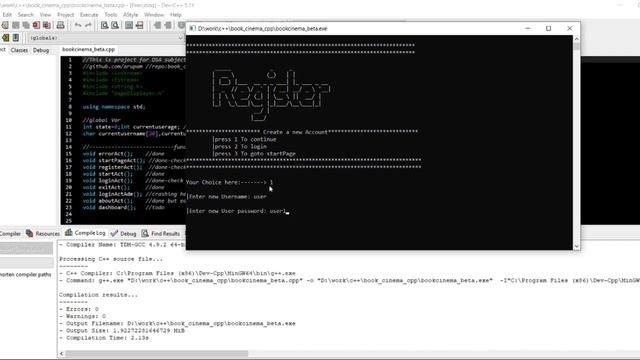The image size is (640, 360).
Task: Open the Compiler bottom tab
Action: tap(10, 233)
